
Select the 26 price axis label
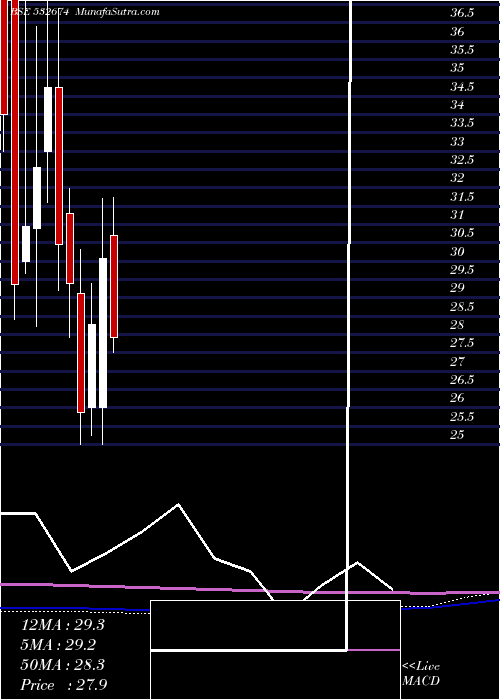457,398
